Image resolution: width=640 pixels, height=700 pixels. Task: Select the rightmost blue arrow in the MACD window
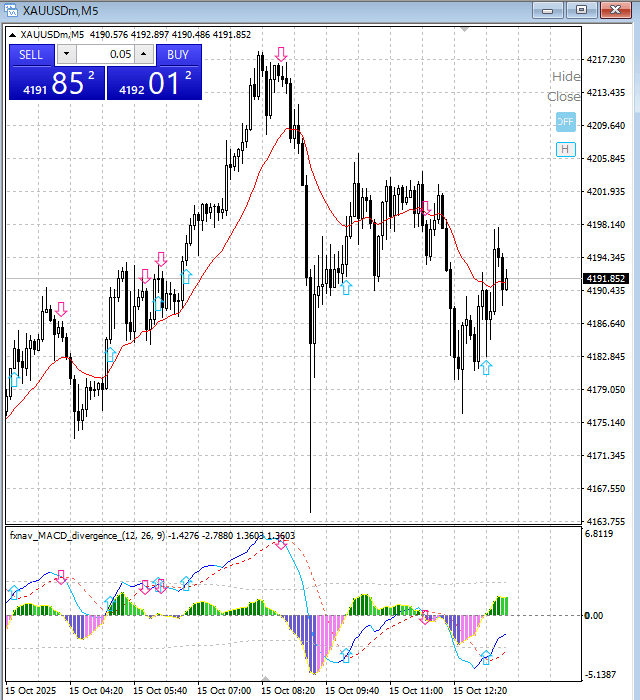tap(486, 657)
